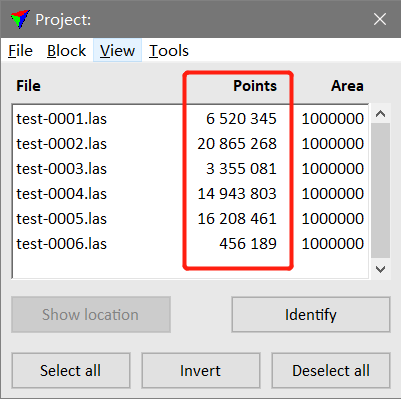Select test-0004.las in the list

190,194
